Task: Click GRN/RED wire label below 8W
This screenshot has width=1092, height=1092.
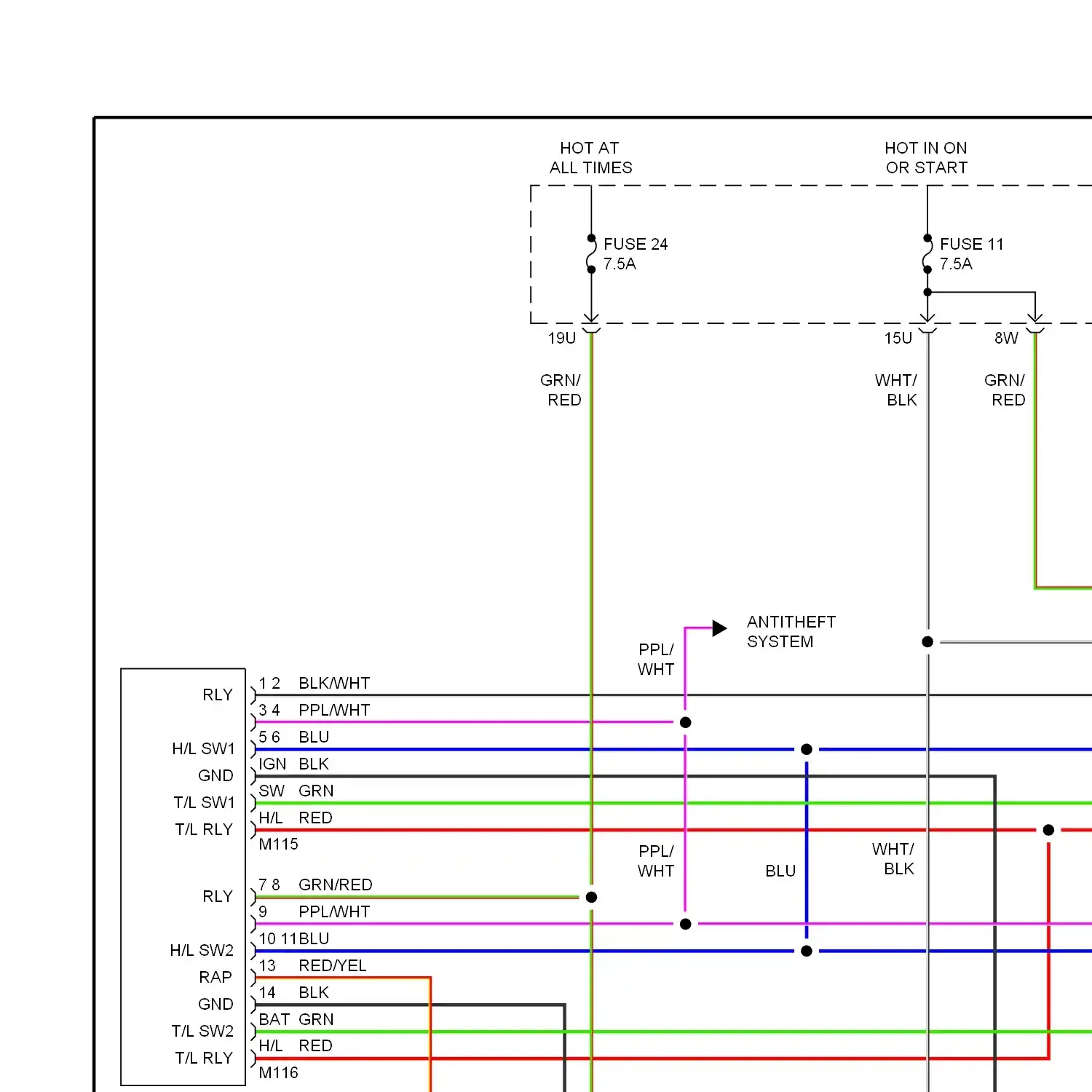Action: point(1005,390)
